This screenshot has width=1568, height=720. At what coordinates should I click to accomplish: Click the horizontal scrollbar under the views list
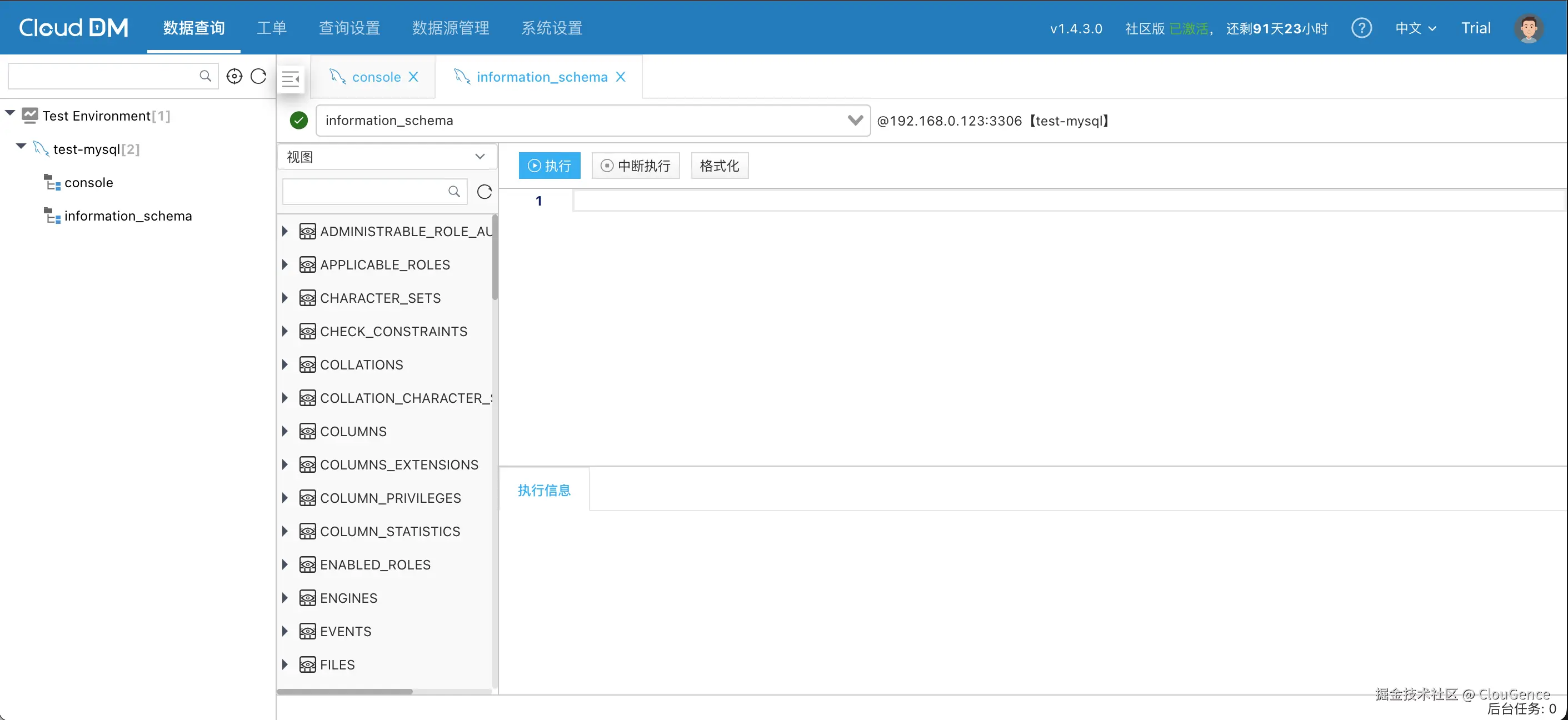(344, 692)
